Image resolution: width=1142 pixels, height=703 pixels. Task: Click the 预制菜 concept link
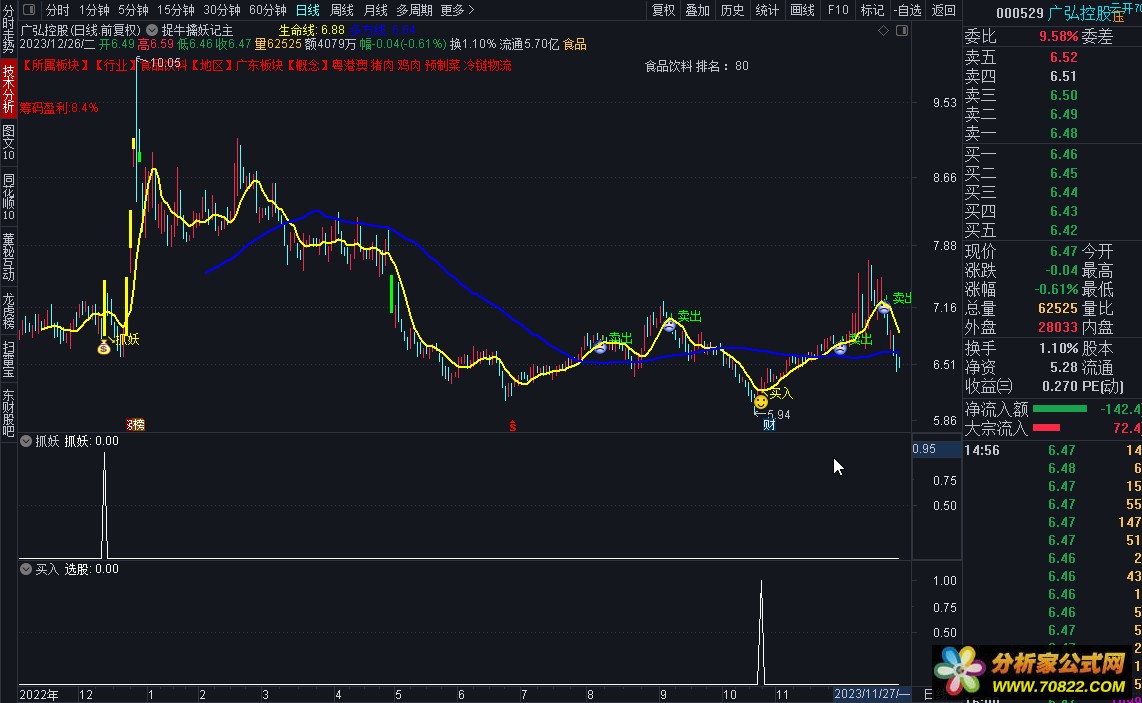[x=443, y=66]
